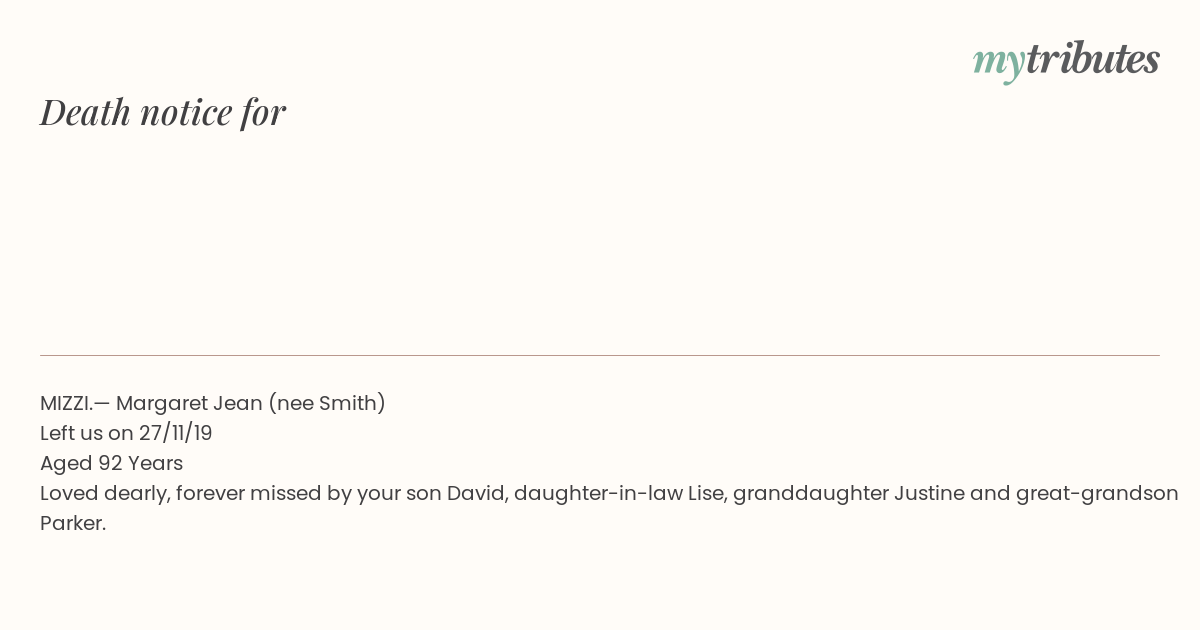
Task: Click the mytributes logo
Action: coord(1066,61)
